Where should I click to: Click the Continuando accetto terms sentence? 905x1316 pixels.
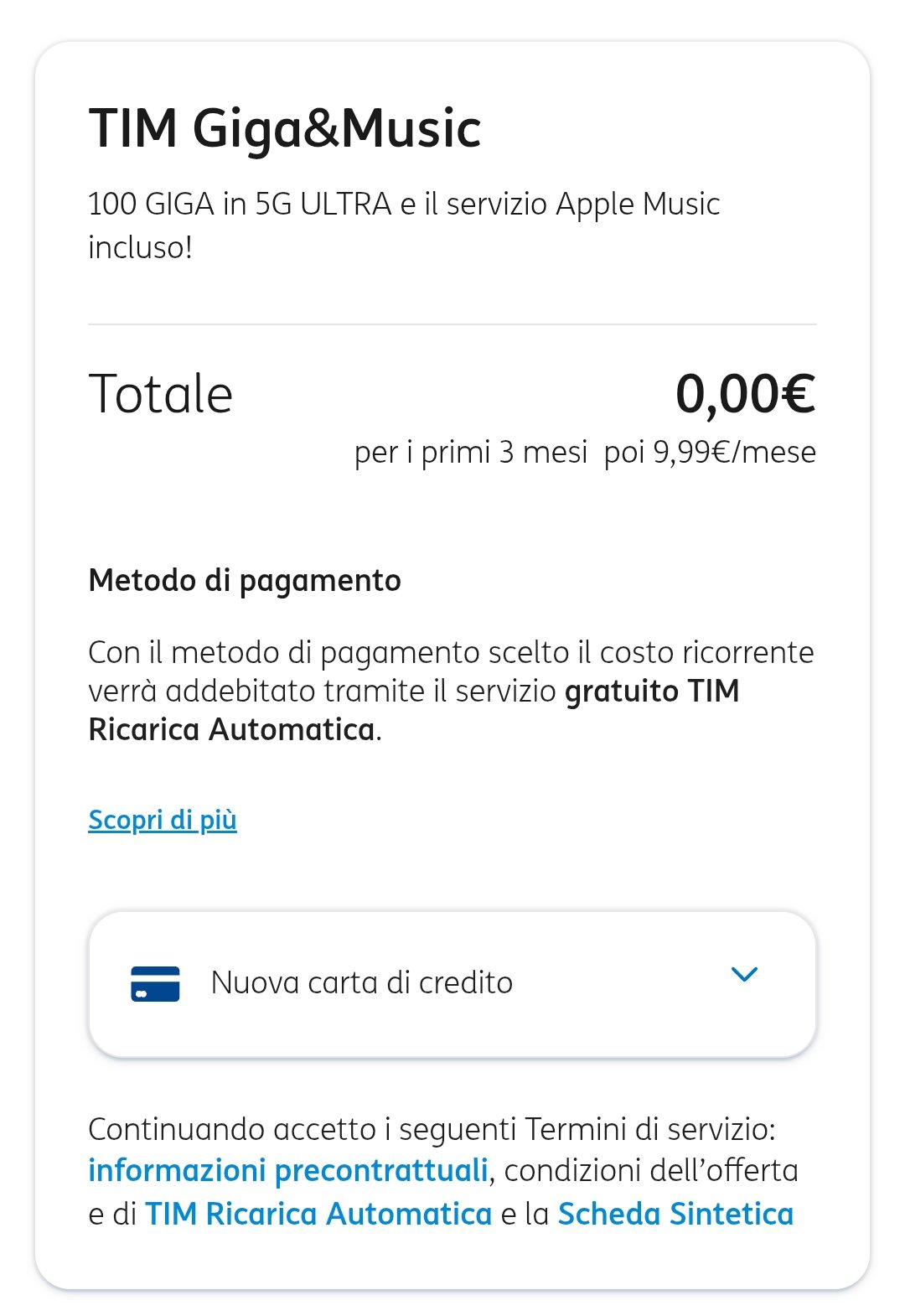pyautogui.click(x=432, y=1129)
